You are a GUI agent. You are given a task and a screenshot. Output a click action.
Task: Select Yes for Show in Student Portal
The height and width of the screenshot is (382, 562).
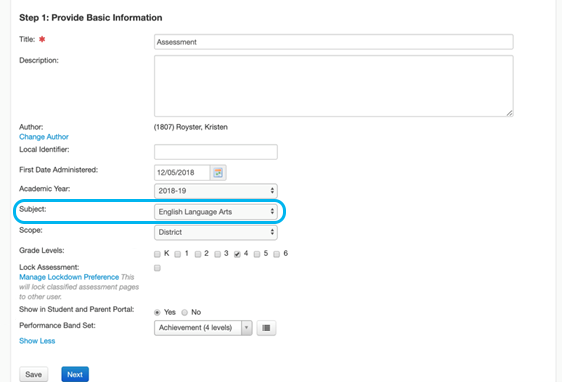(x=157, y=312)
